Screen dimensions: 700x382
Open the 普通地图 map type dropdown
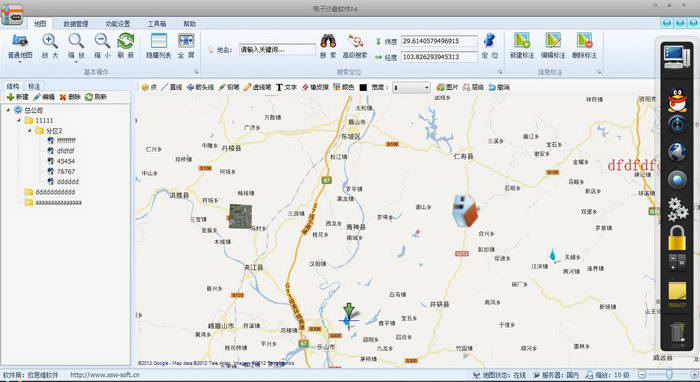[x=20, y=62]
